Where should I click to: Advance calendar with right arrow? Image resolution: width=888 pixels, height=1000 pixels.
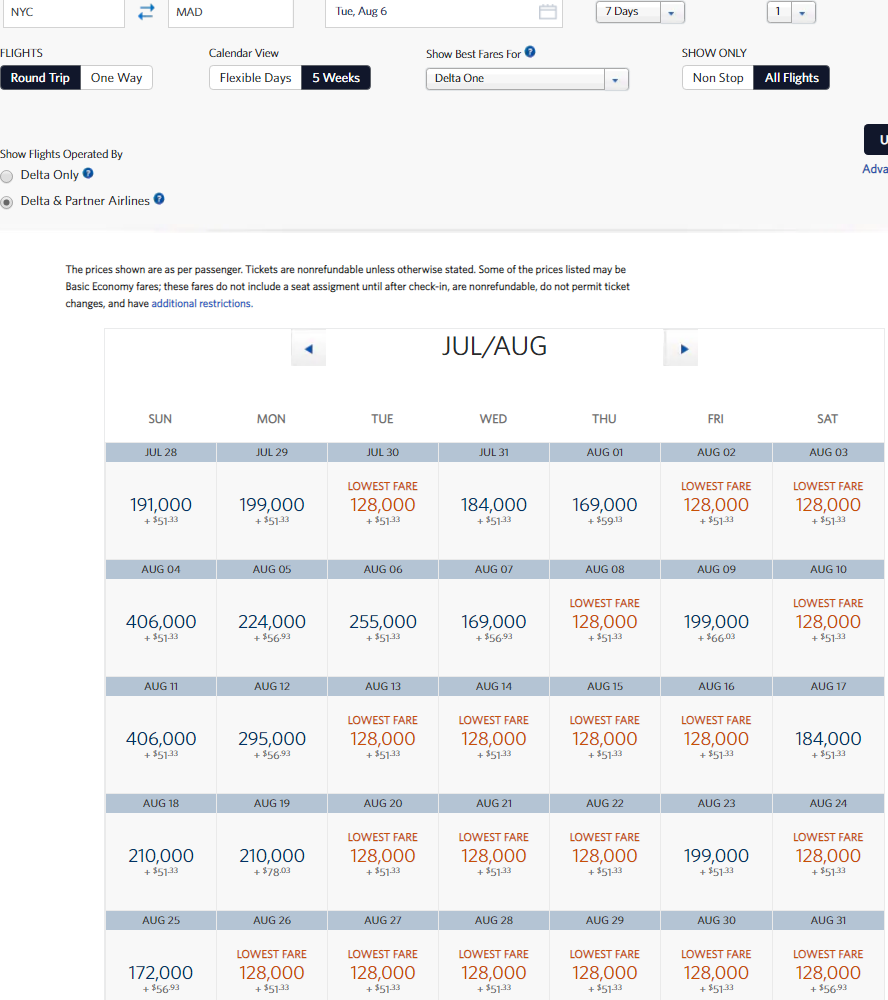coord(683,348)
